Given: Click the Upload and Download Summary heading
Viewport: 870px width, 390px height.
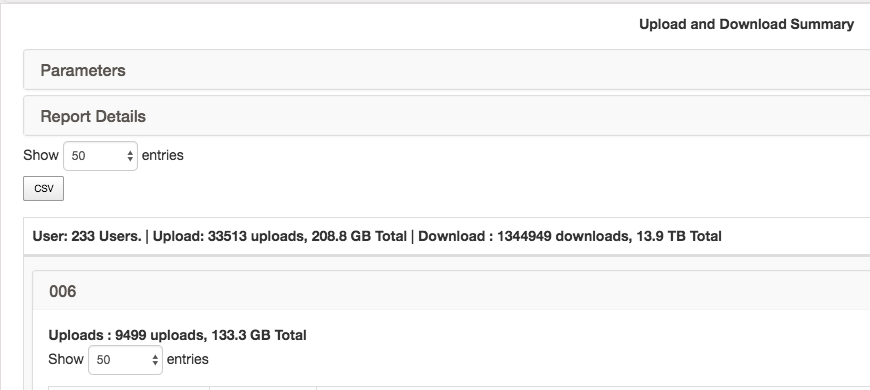Looking at the screenshot, I should tap(746, 24).
